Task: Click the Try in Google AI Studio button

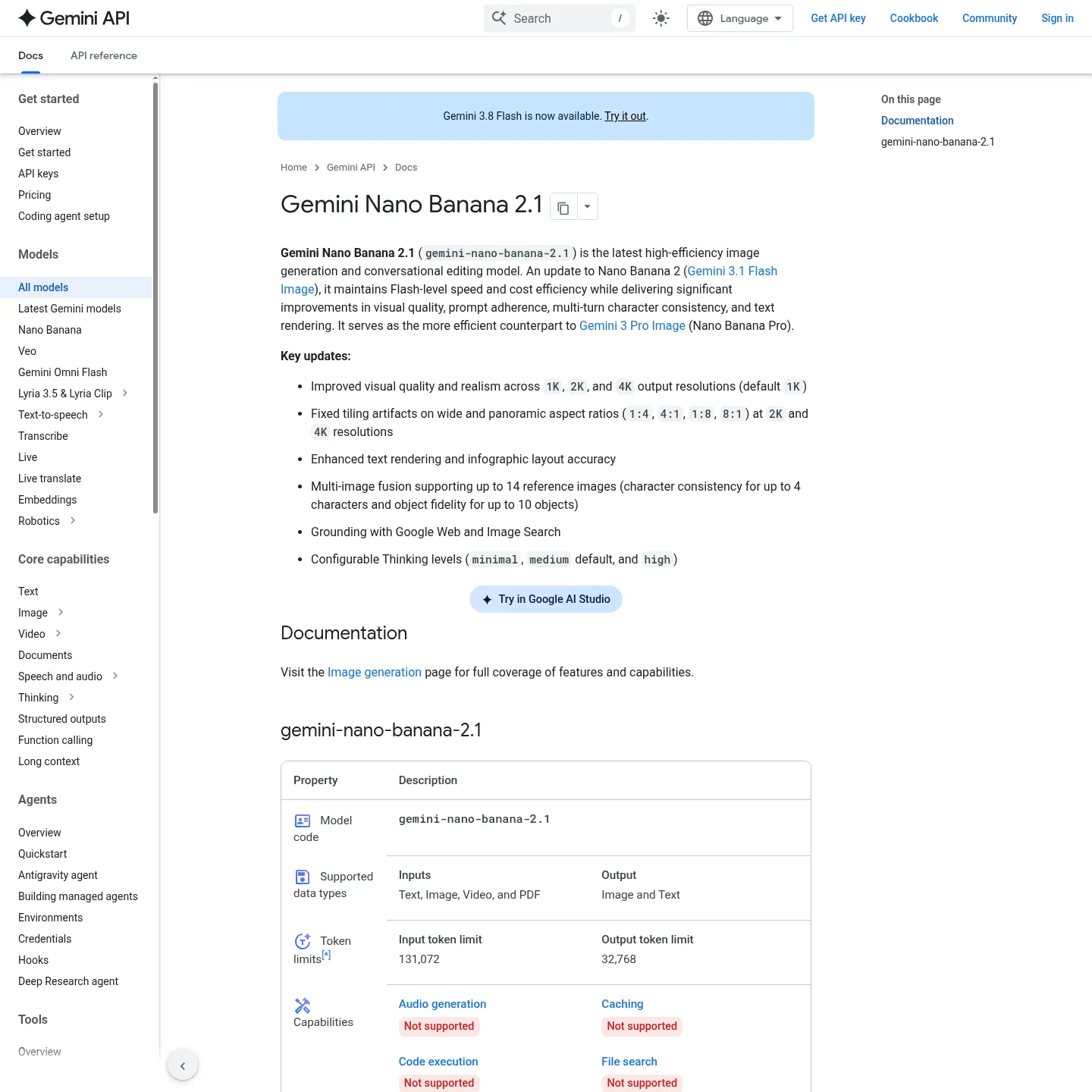Action: [x=546, y=599]
